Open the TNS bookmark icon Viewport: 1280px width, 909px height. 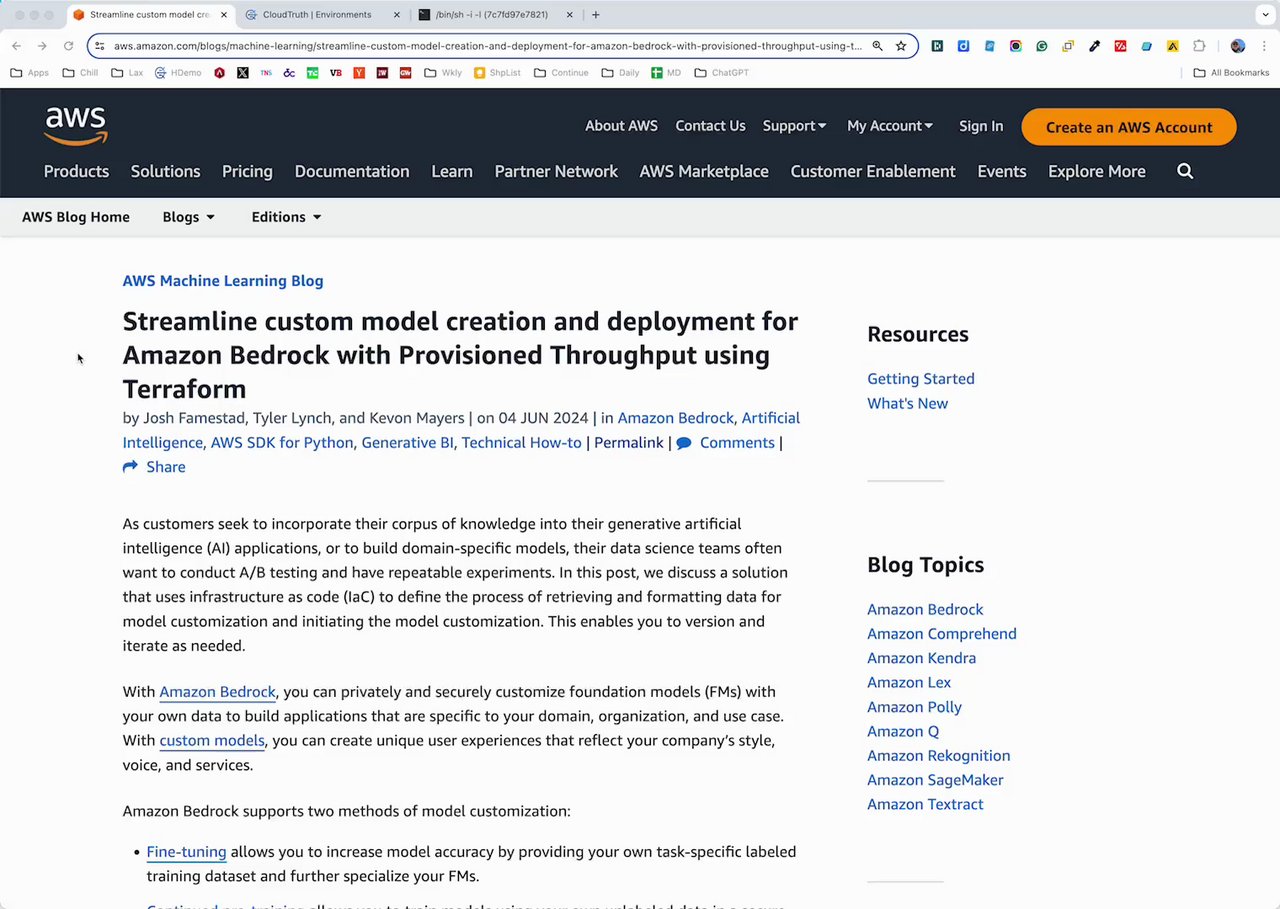tap(266, 73)
